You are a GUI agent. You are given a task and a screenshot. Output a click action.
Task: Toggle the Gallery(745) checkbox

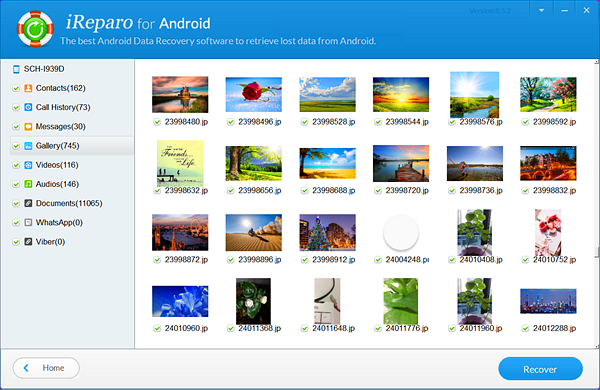(x=16, y=146)
